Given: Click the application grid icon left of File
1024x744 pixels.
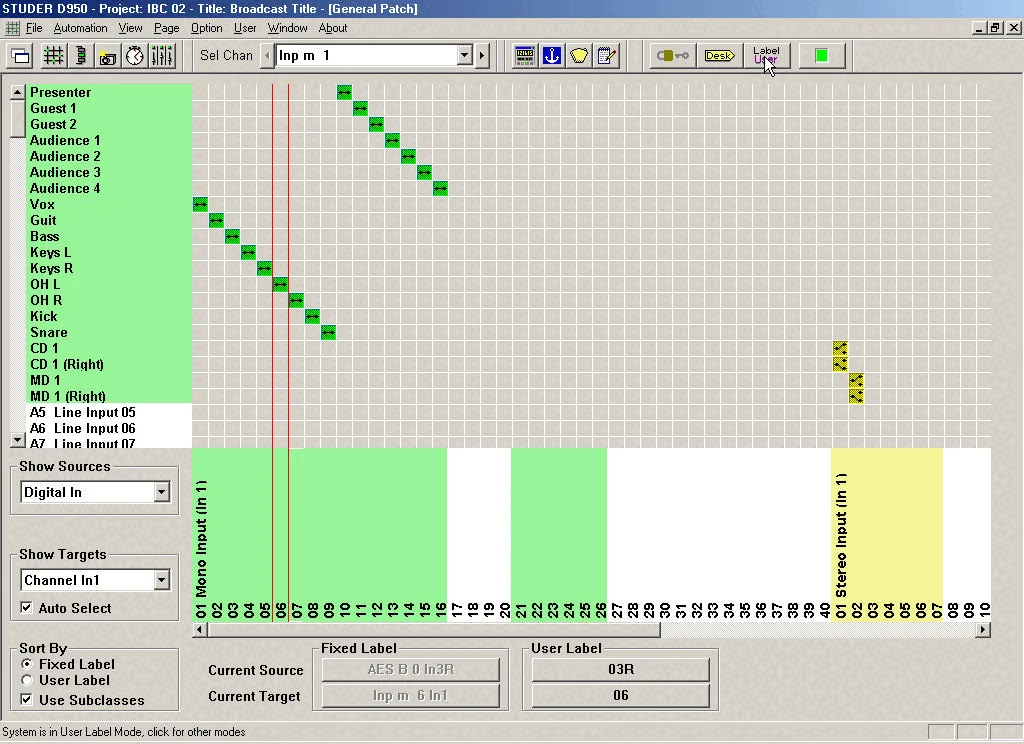Looking at the screenshot, I should click(x=12, y=28).
